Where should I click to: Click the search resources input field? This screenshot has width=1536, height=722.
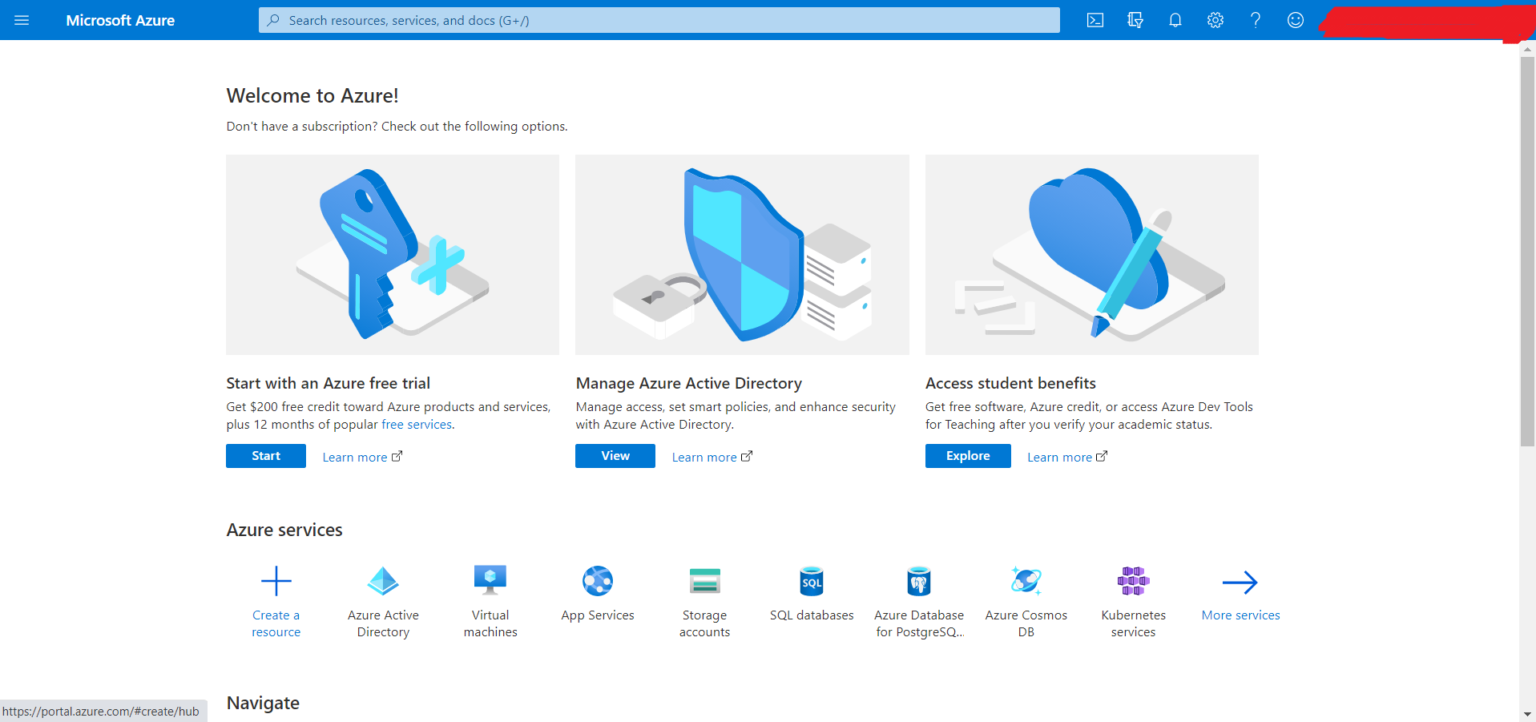(x=659, y=20)
